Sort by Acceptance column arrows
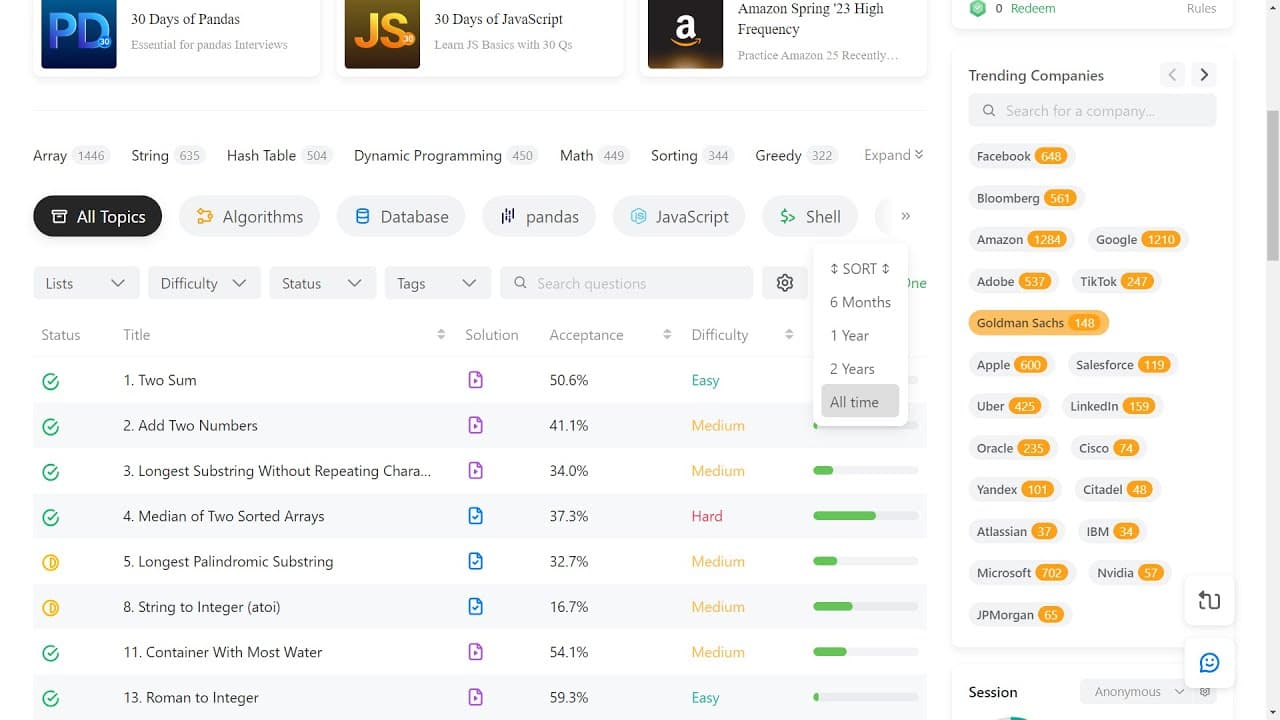Viewport: 1280px width, 720px height. coord(667,335)
